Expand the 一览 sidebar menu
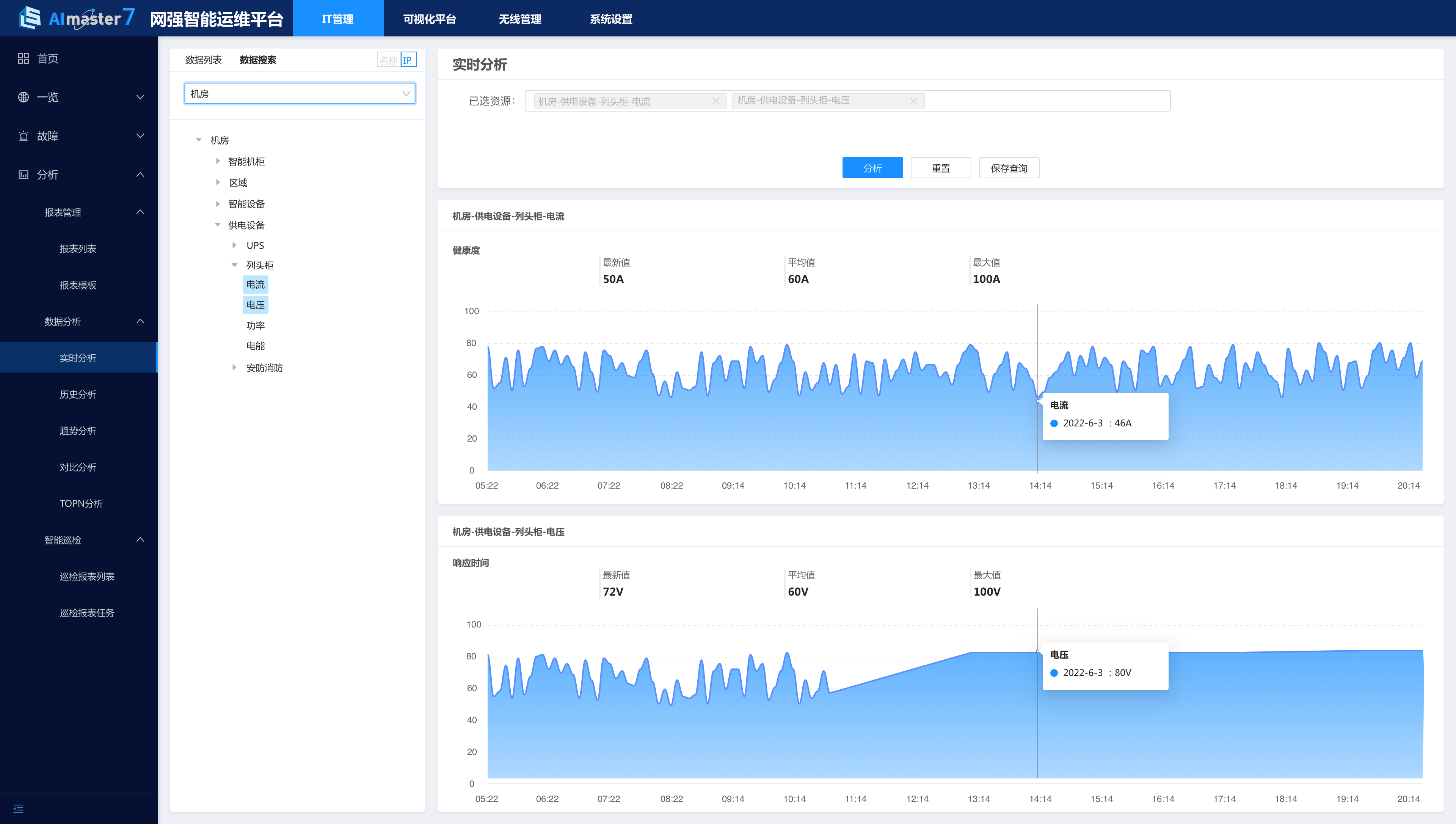 140,97
